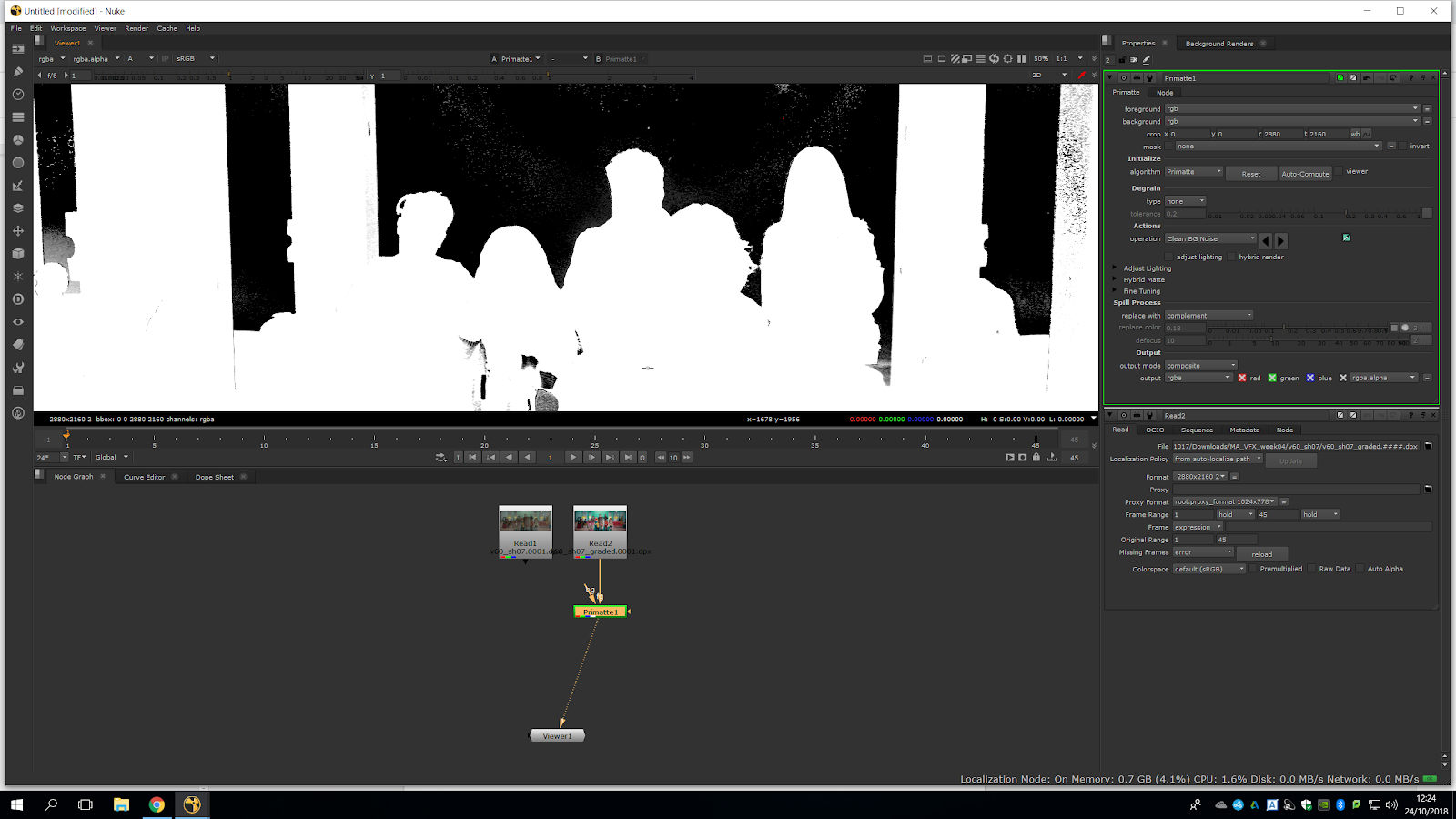The image size is (1456, 819).
Task: Open the 3D nodes cube icon
Action: tap(18, 254)
